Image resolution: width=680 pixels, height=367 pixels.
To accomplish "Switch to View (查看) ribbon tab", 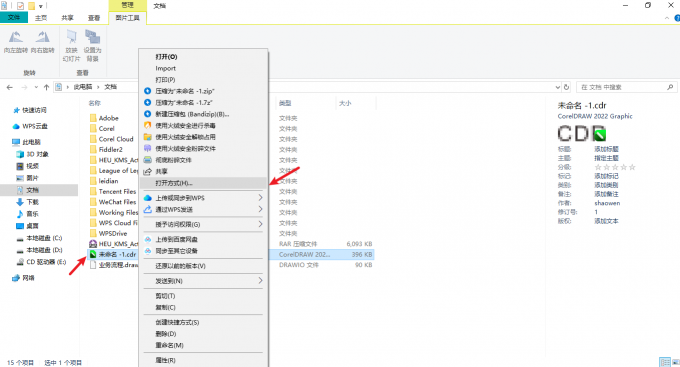I will point(94,18).
